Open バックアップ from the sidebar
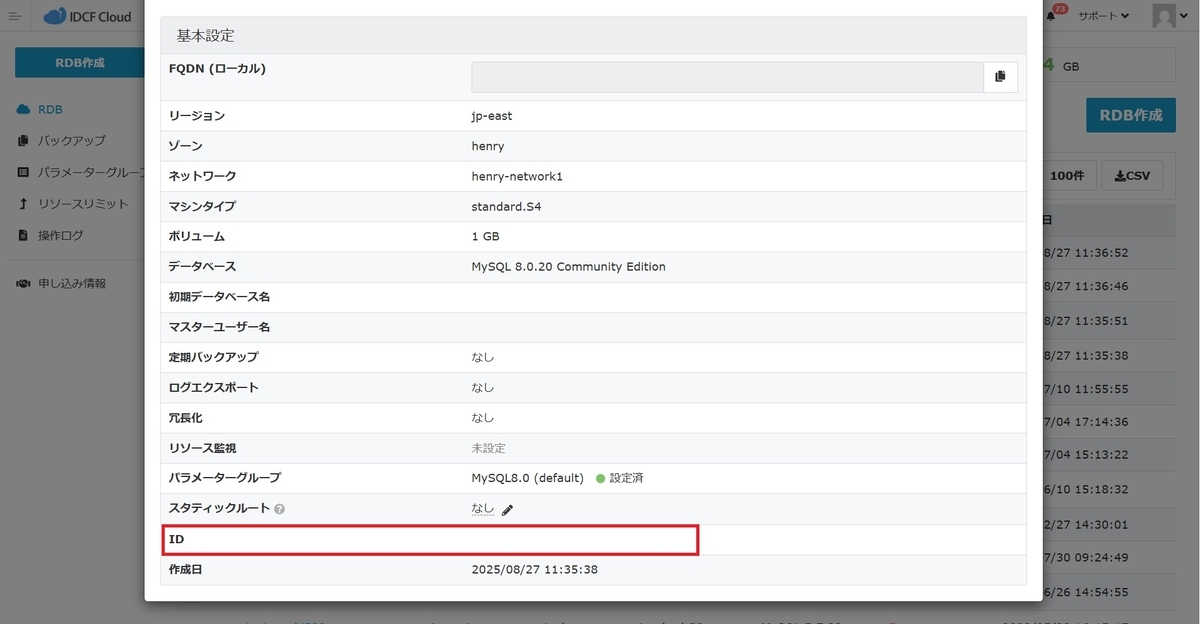Viewport: 1200px width, 624px height. pyautogui.click(x=74, y=140)
